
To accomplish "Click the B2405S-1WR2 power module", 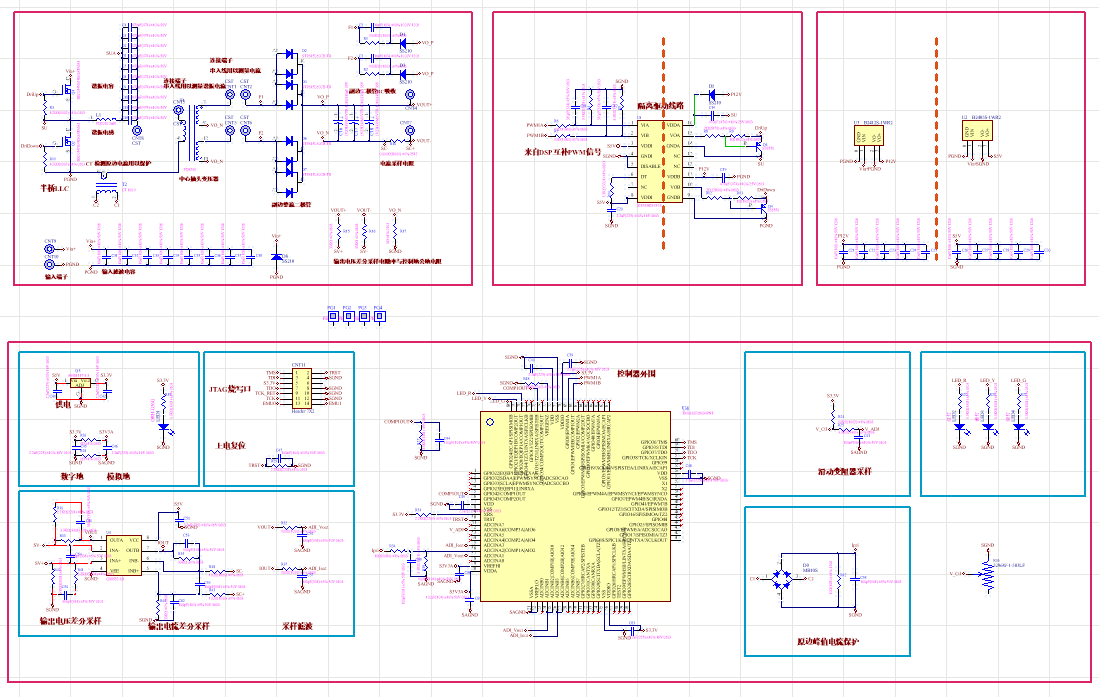I will point(977,130).
